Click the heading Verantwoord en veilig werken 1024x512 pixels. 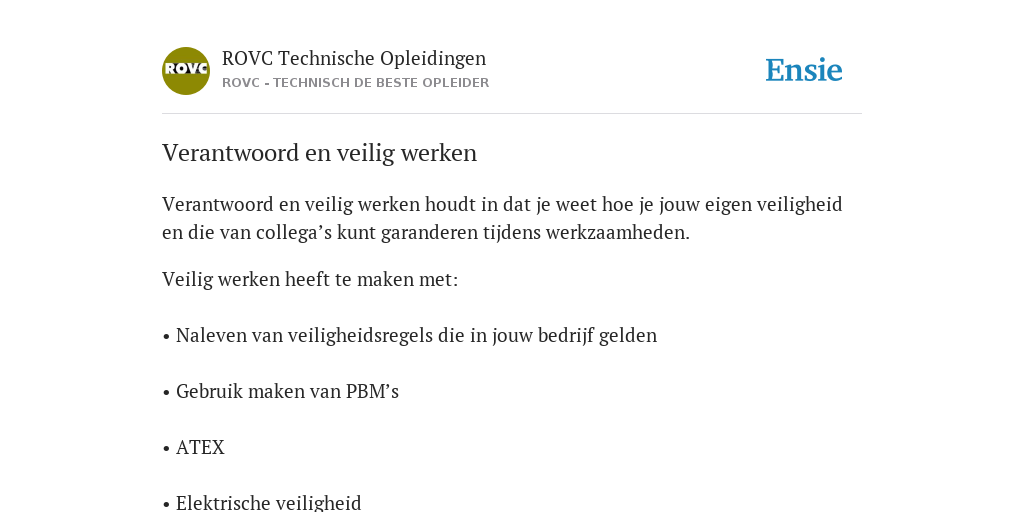[319, 153]
